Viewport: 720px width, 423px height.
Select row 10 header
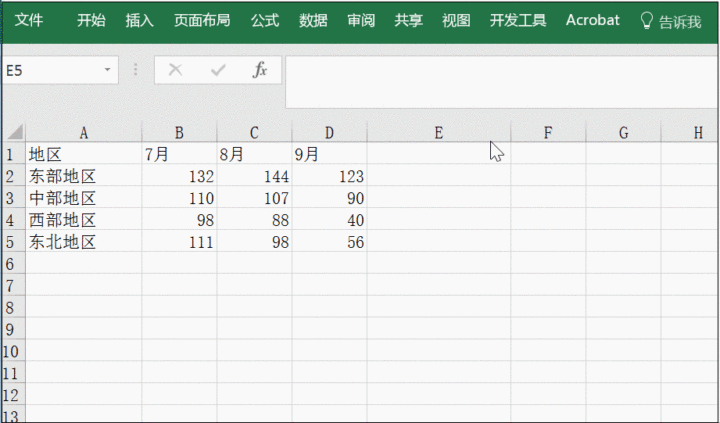coord(14,351)
